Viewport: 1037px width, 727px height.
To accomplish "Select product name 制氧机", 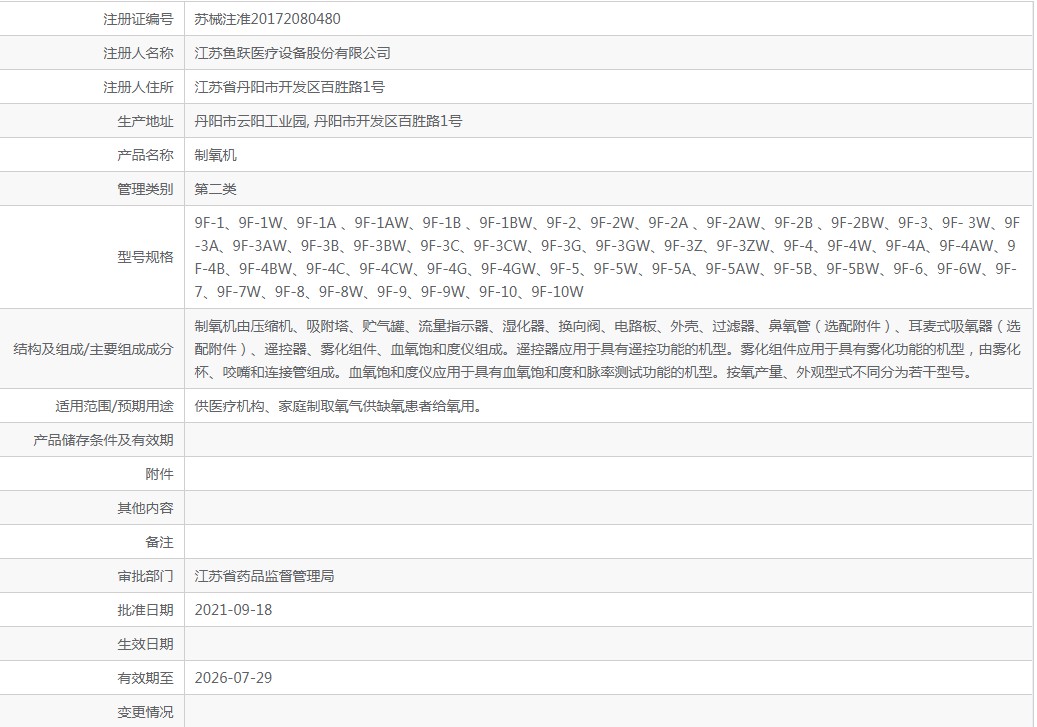I will (215, 155).
